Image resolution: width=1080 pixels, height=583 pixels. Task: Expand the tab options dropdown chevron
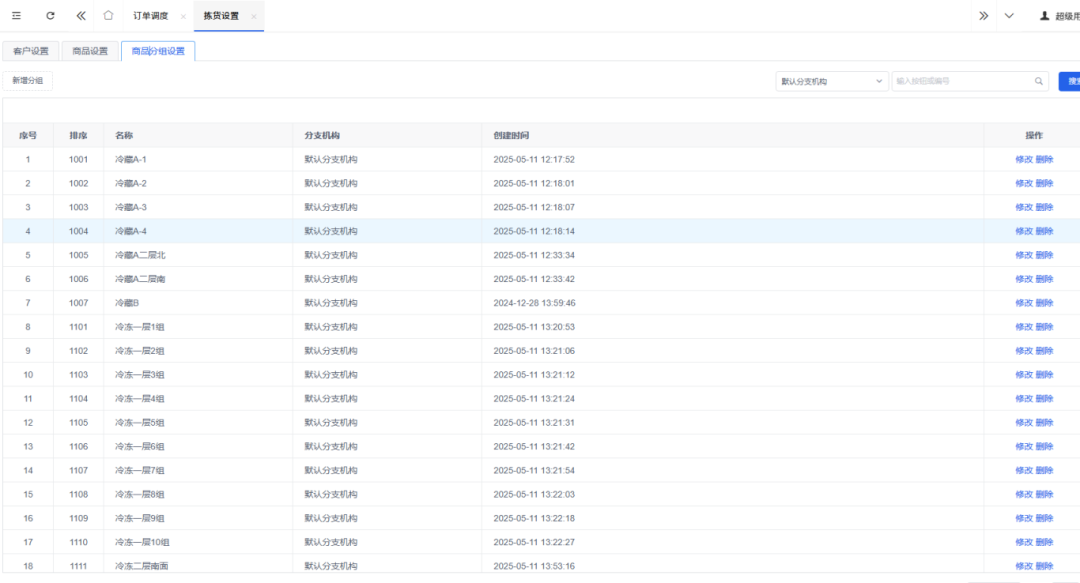(x=1009, y=16)
